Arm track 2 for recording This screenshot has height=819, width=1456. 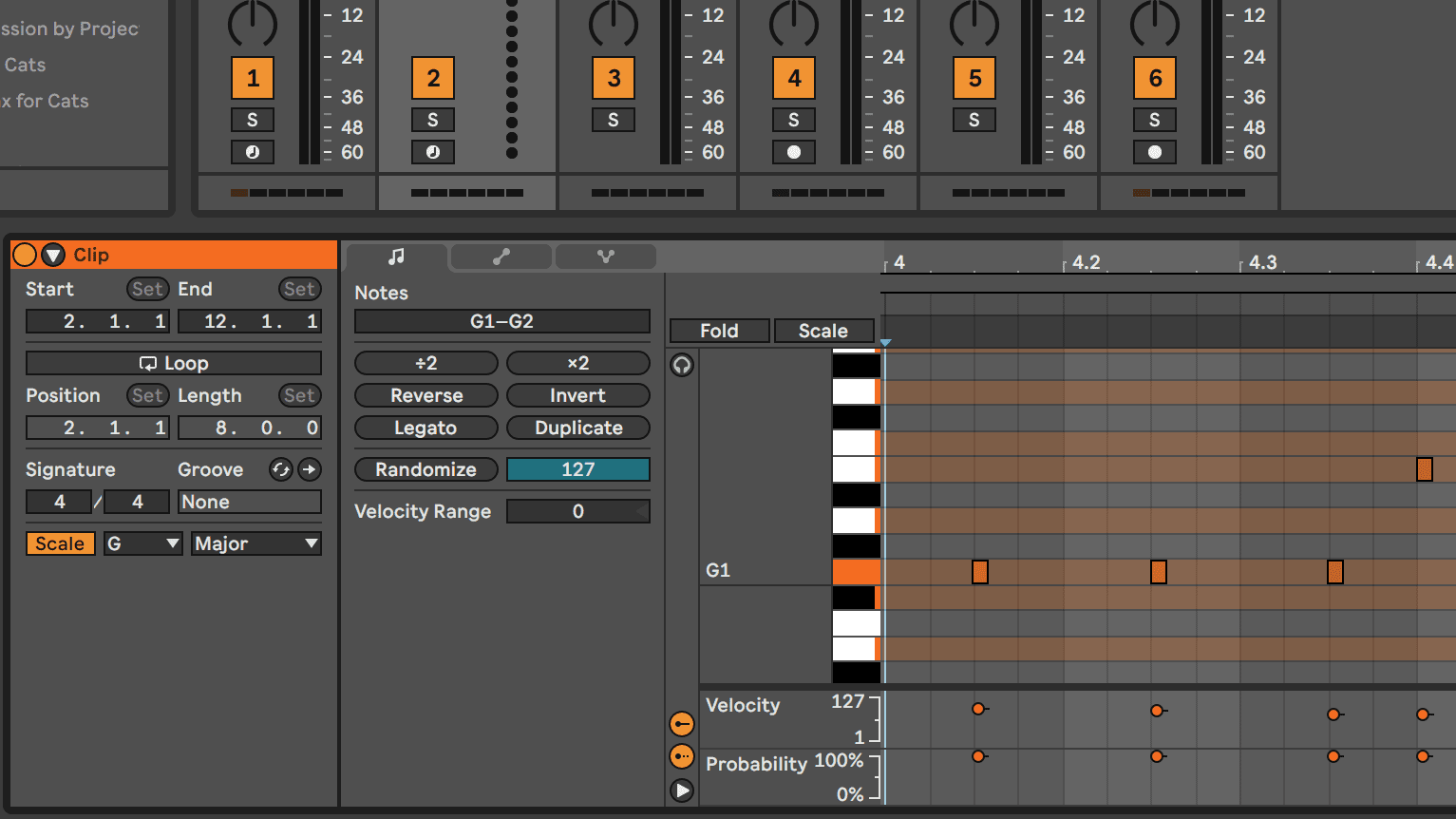pos(433,152)
